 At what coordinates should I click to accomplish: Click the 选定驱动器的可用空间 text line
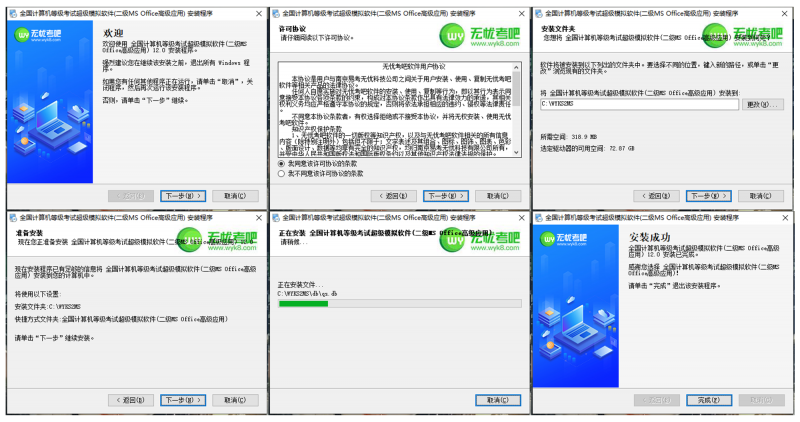click(587, 148)
